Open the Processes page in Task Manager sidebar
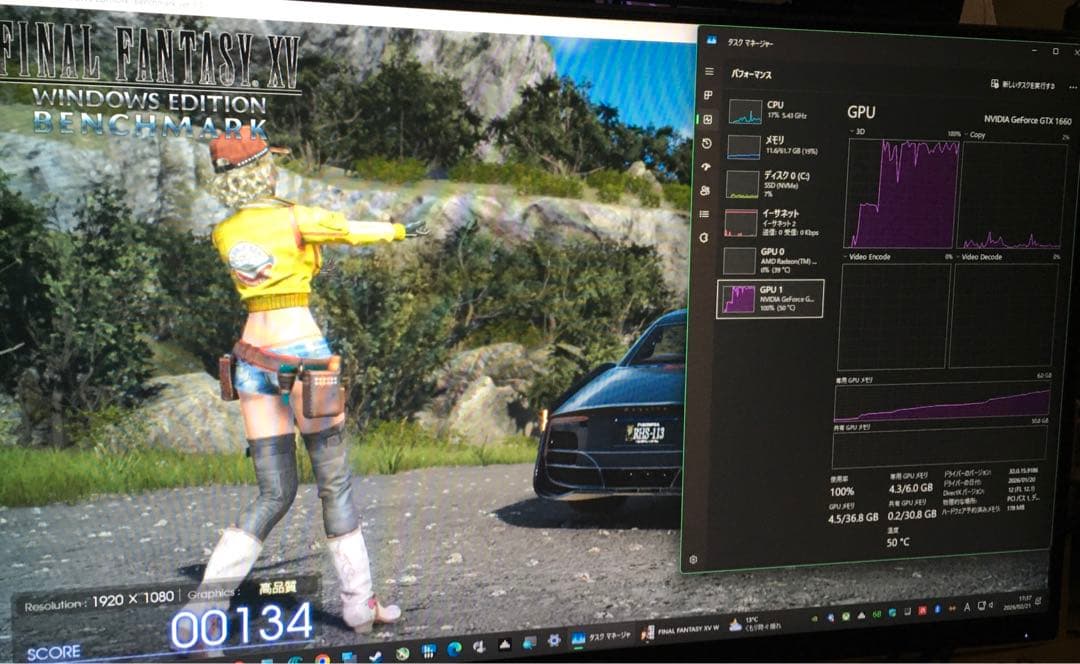The width and height of the screenshot is (1080, 664). point(708,95)
